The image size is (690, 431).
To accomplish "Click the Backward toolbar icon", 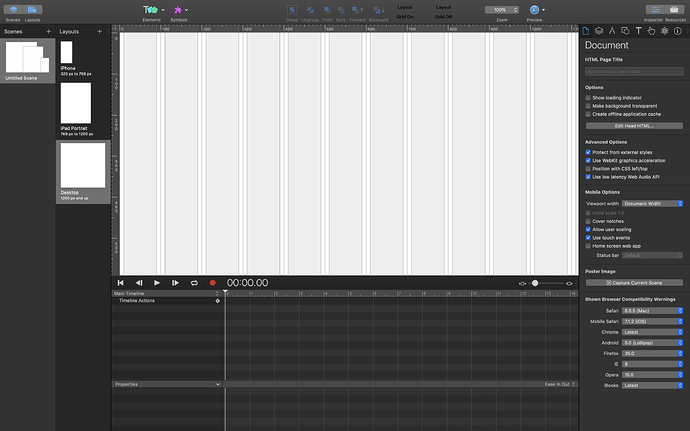I will point(378,10).
